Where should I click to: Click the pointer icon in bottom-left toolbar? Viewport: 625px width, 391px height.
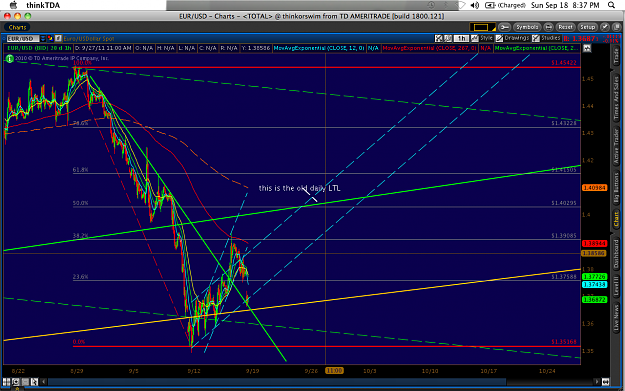34,382
